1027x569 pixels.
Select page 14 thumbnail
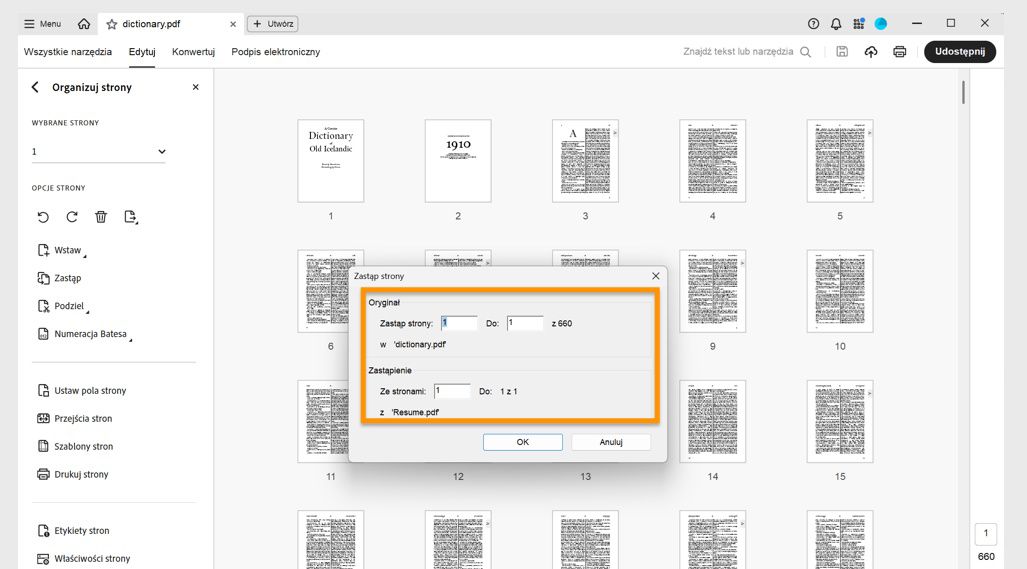[713, 421]
